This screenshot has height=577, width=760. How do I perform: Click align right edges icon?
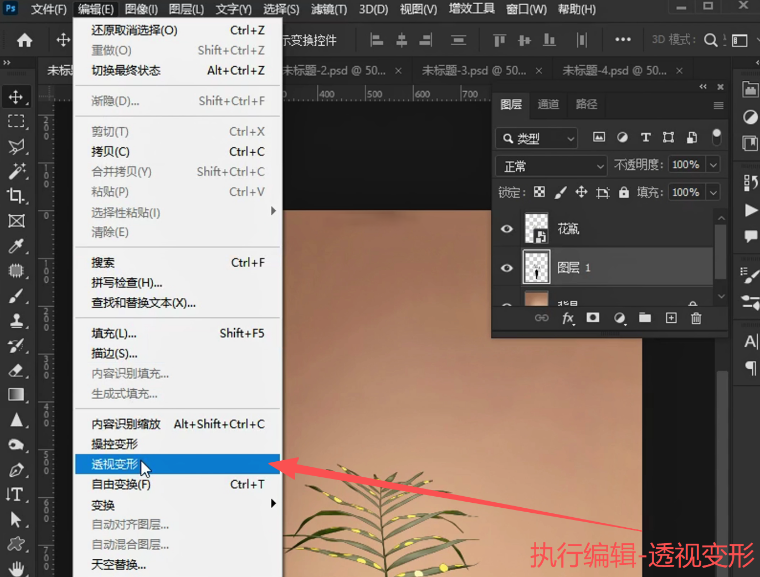point(426,40)
